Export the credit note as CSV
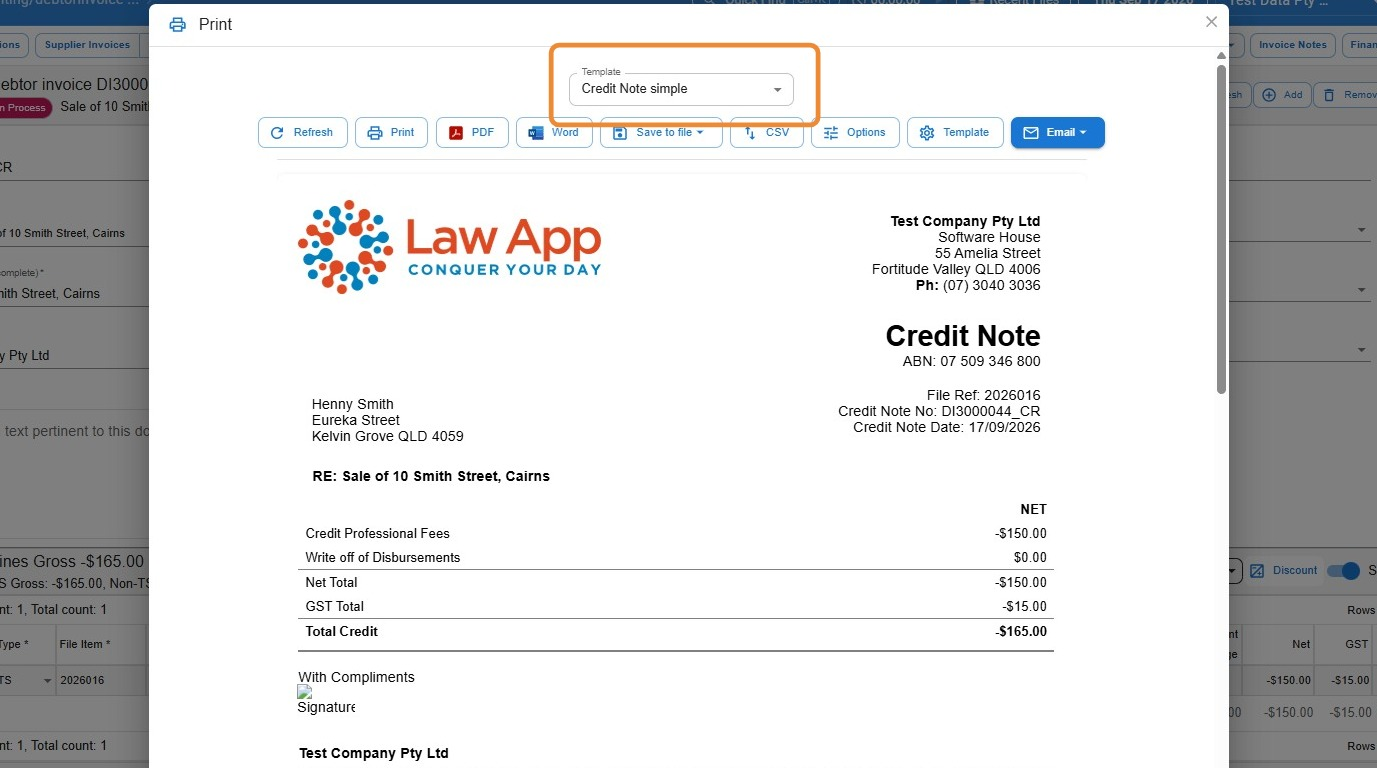 click(x=767, y=132)
